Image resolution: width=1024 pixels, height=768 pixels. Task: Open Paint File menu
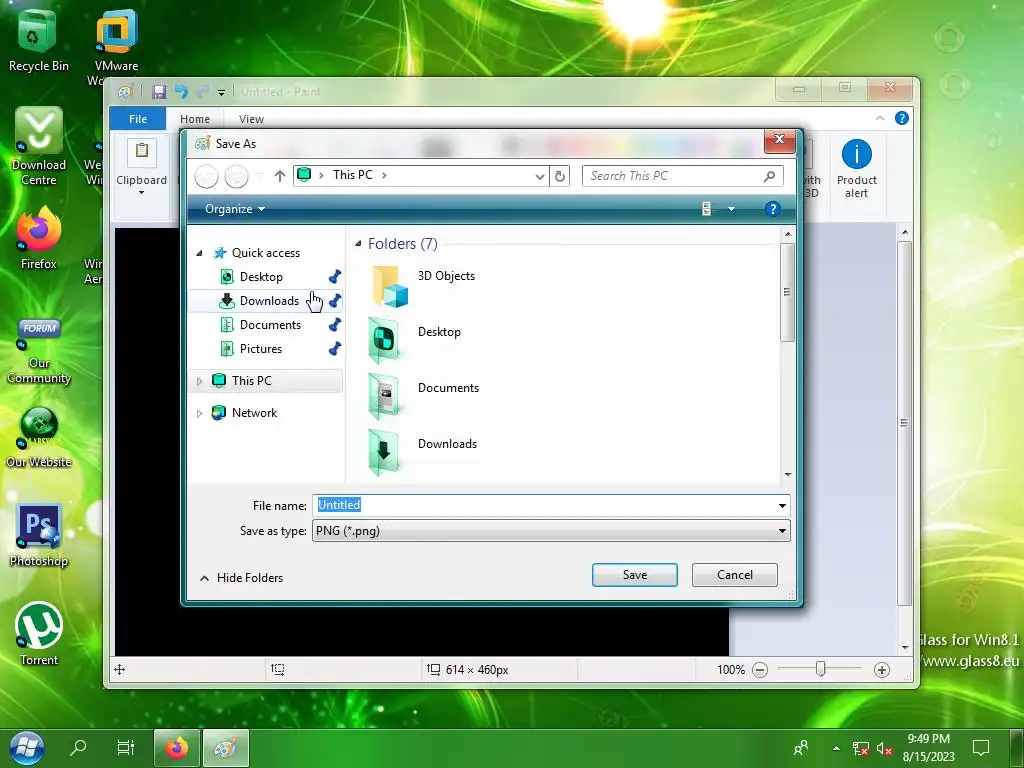(x=138, y=119)
